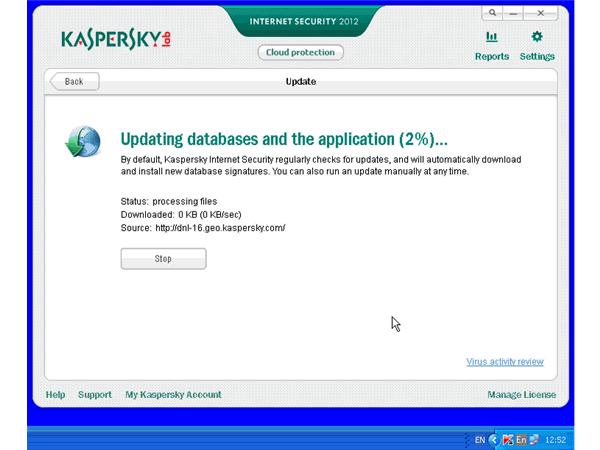Open the brown En keyboard tray icon

[x=521, y=440]
